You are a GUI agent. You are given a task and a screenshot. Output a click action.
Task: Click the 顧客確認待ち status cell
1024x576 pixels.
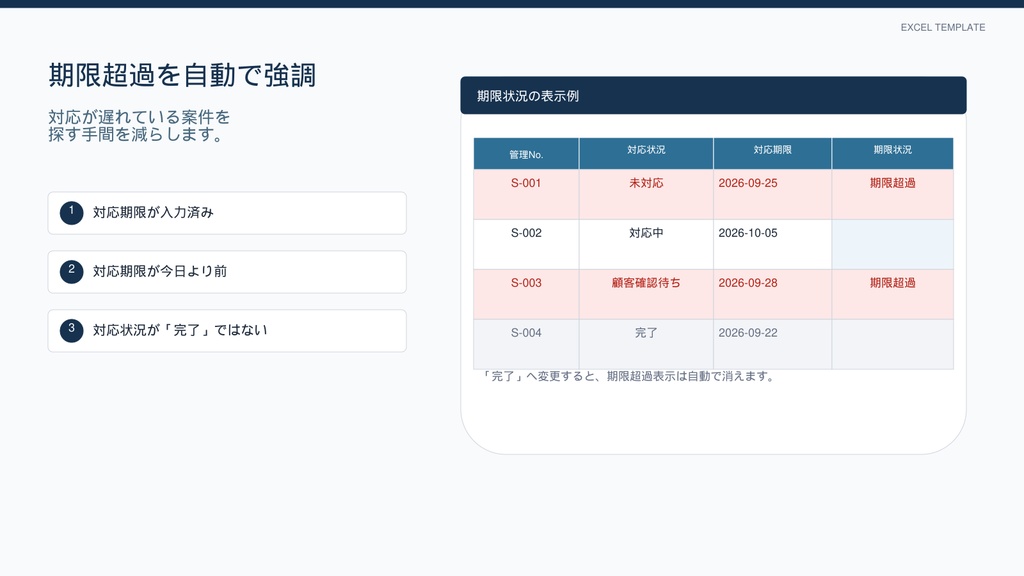(646, 295)
